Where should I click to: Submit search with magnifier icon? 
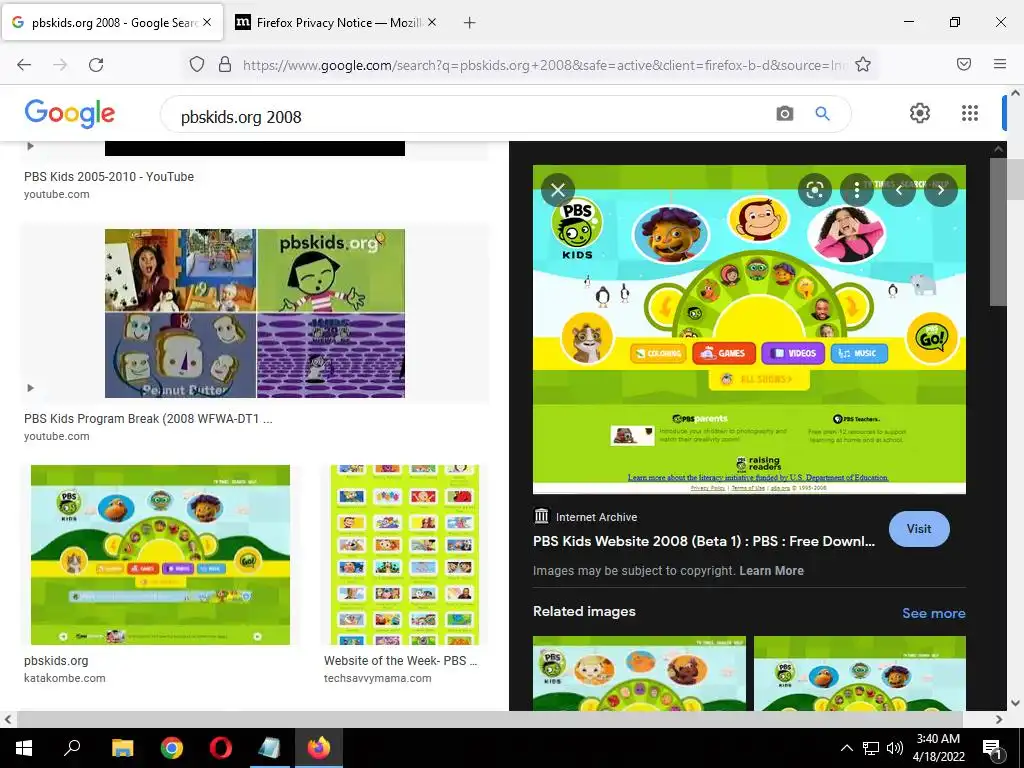point(822,114)
